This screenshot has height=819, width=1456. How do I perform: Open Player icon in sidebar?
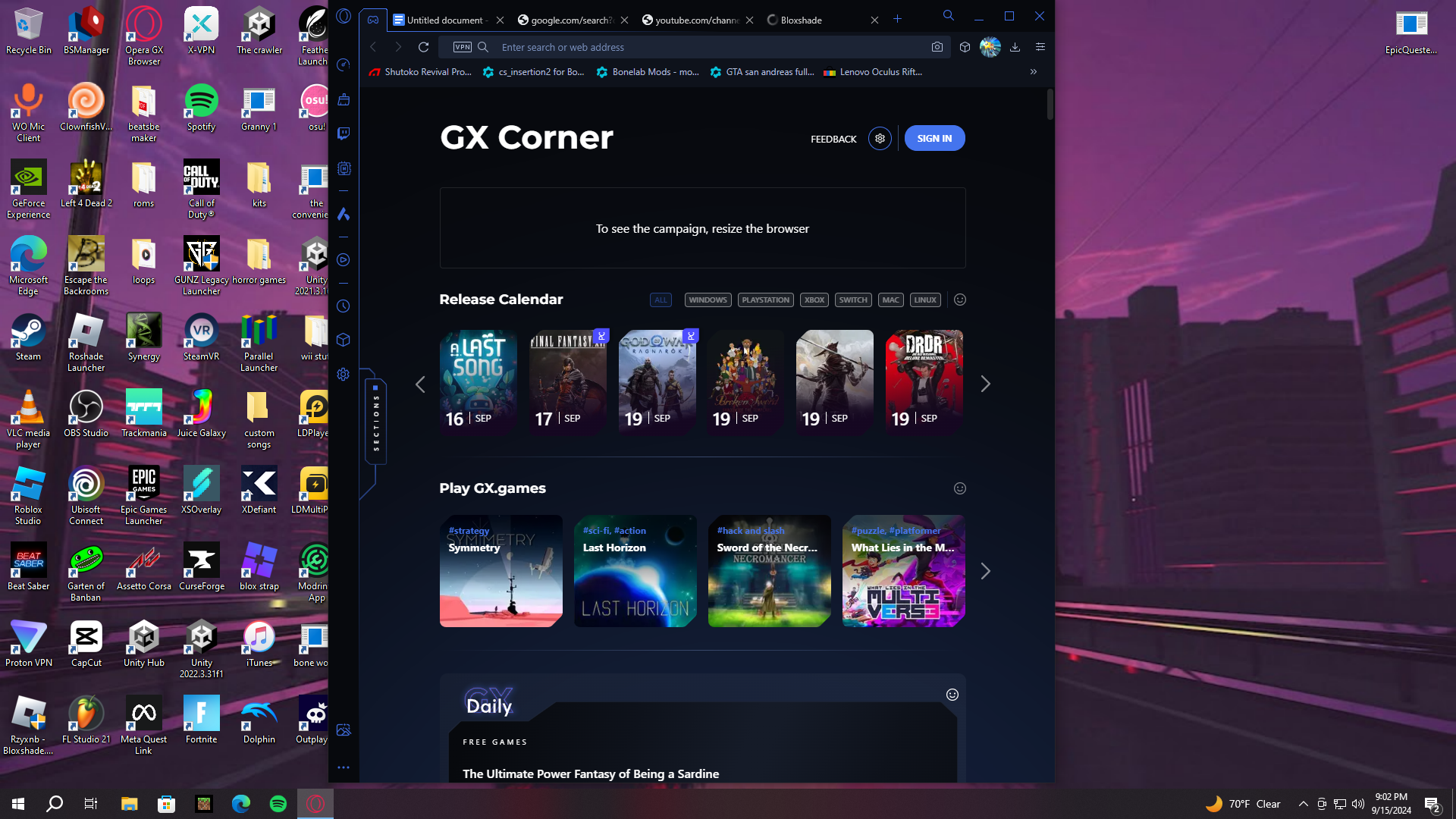tap(344, 260)
